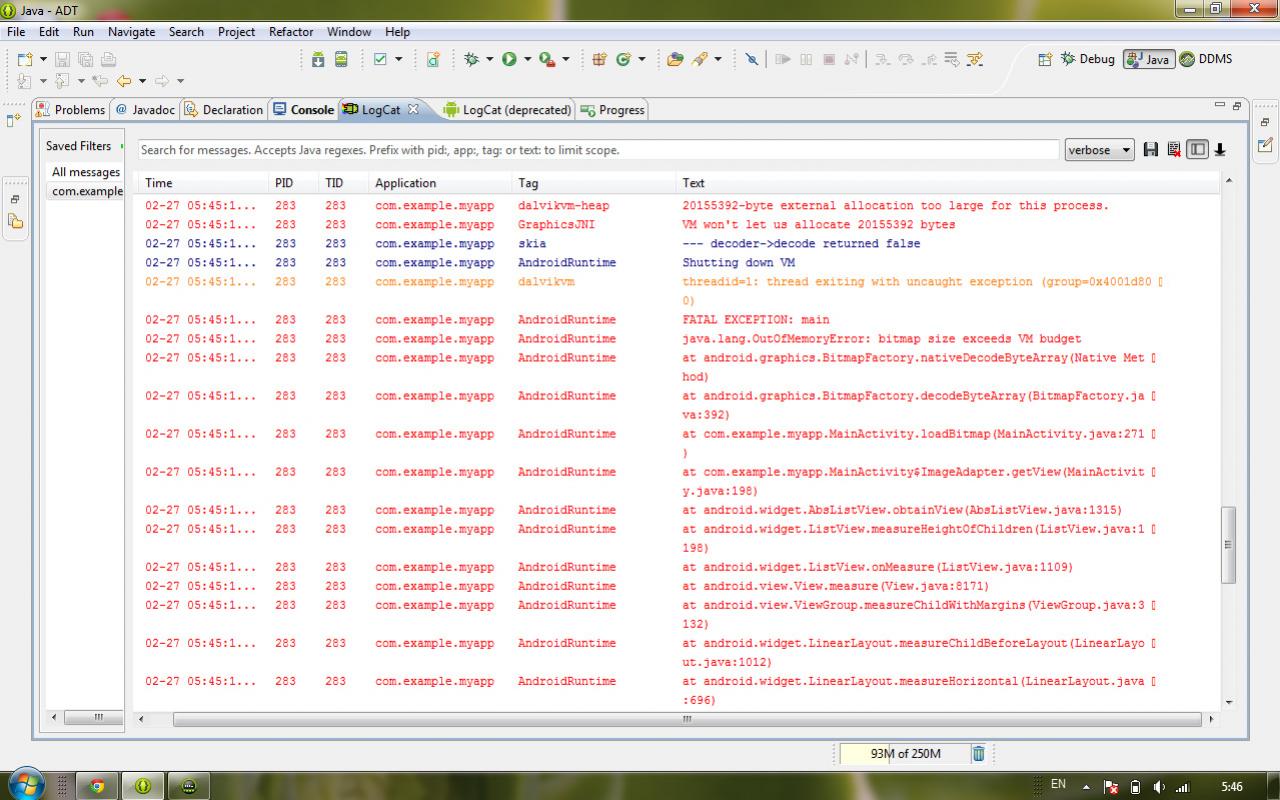Start debugging with the bug icon

471,59
